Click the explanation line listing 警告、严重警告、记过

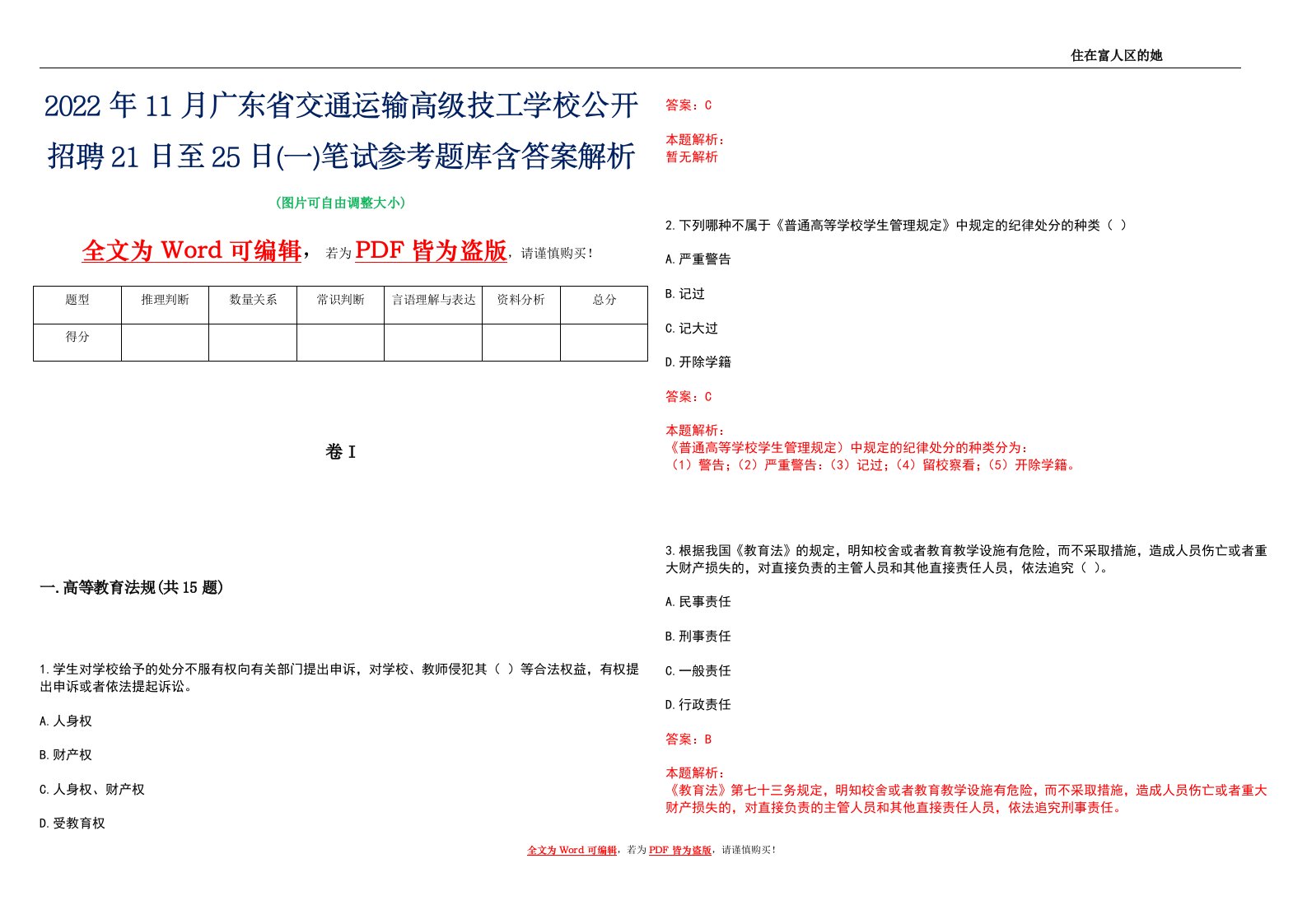coord(871,464)
